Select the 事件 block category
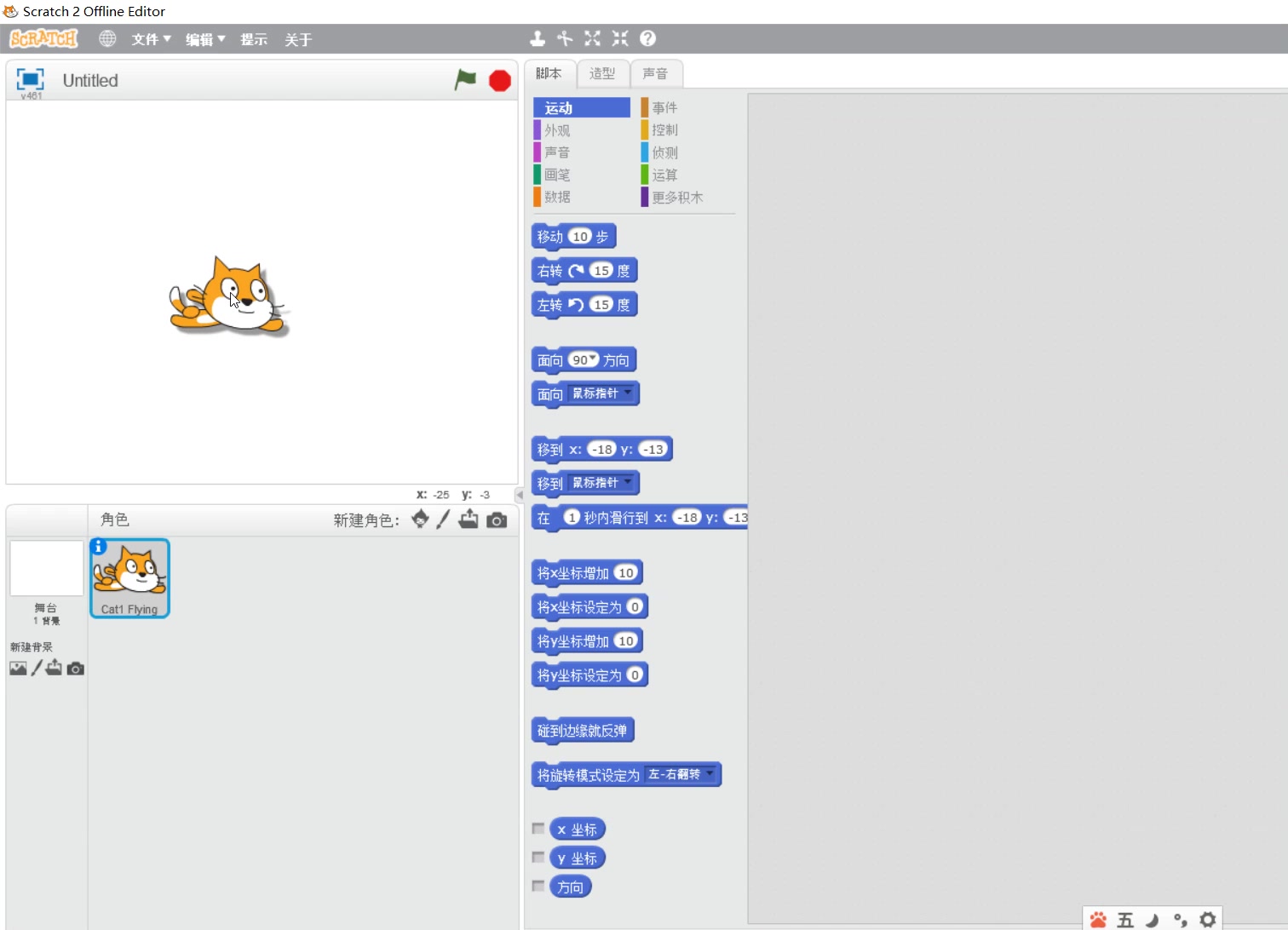The height and width of the screenshot is (930, 1288). pyautogui.click(x=664, y=107)
